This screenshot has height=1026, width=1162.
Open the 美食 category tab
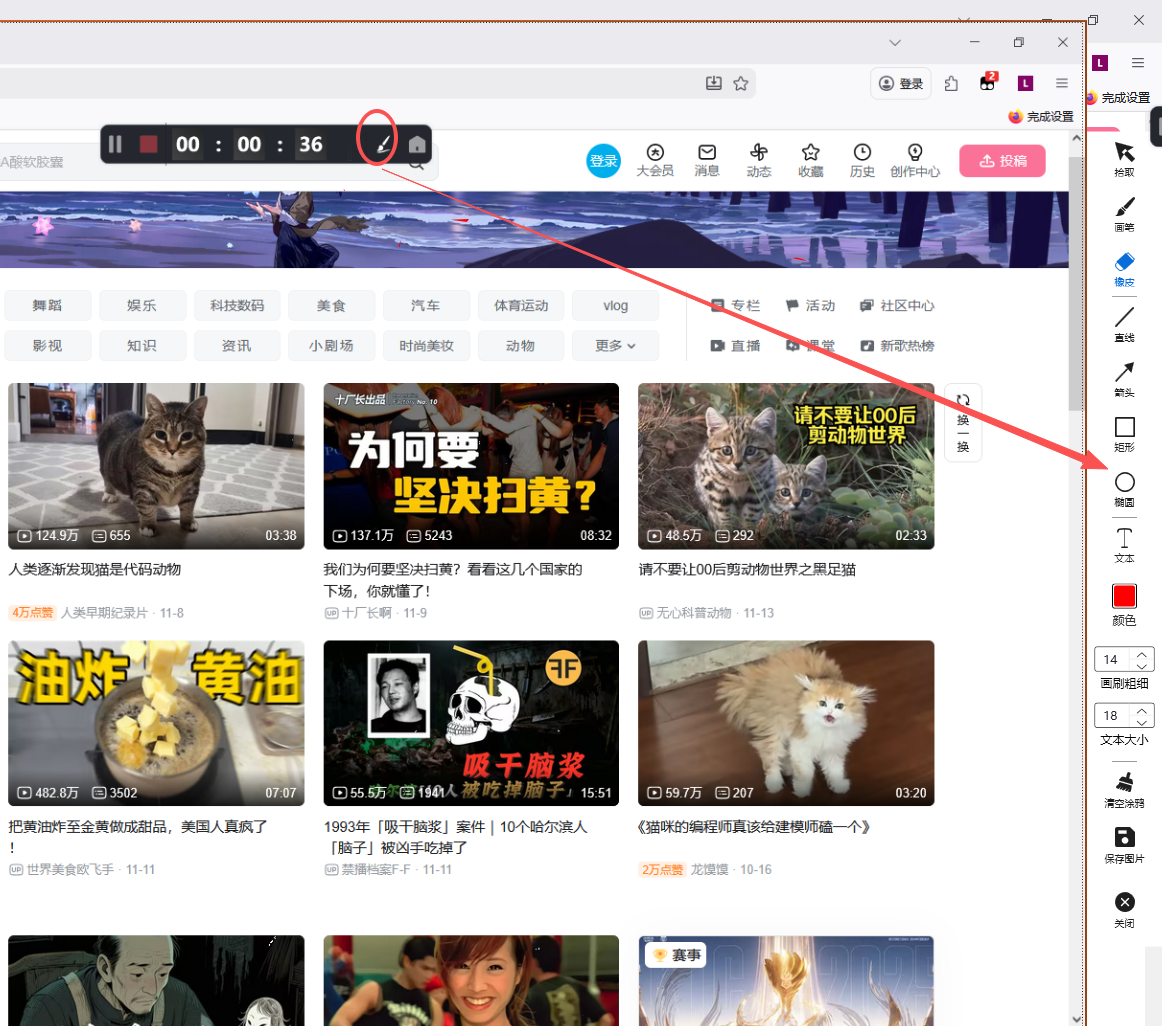(331, 306)
